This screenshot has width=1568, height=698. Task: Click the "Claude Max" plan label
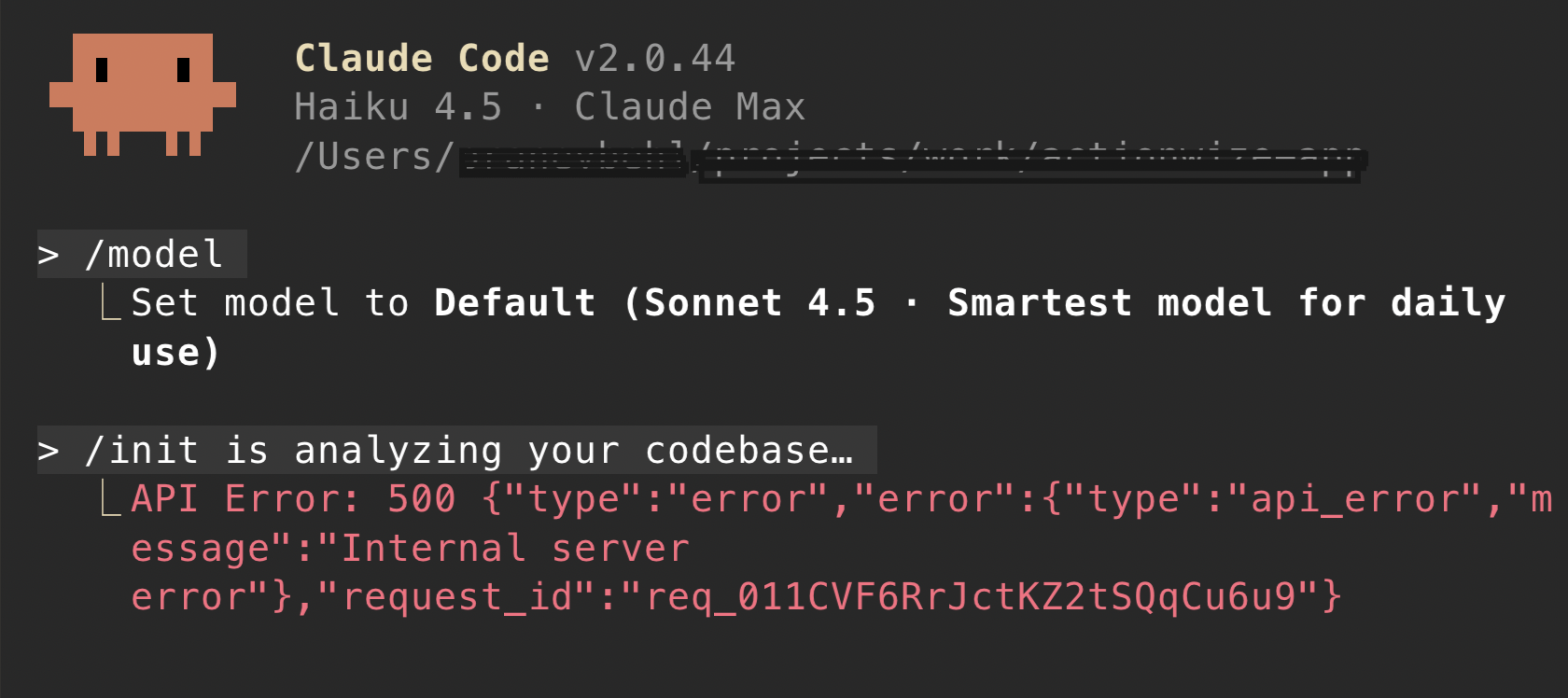point(690,107)
